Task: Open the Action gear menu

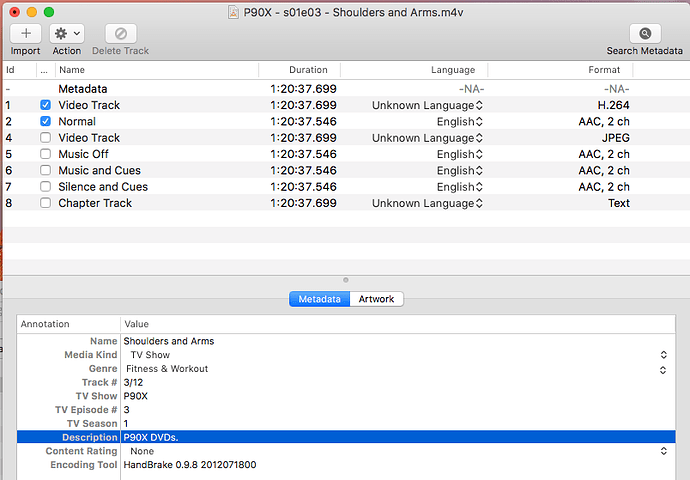Action: [x=67, y=33]
